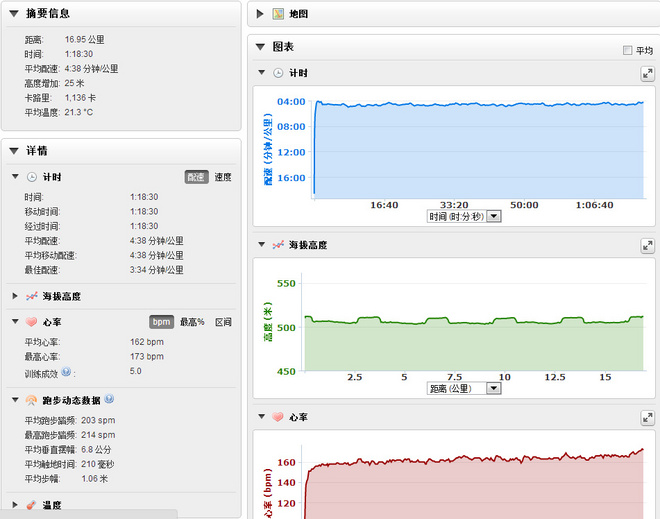Click the heart icon in details 心率 row

[x=32, y=322]
